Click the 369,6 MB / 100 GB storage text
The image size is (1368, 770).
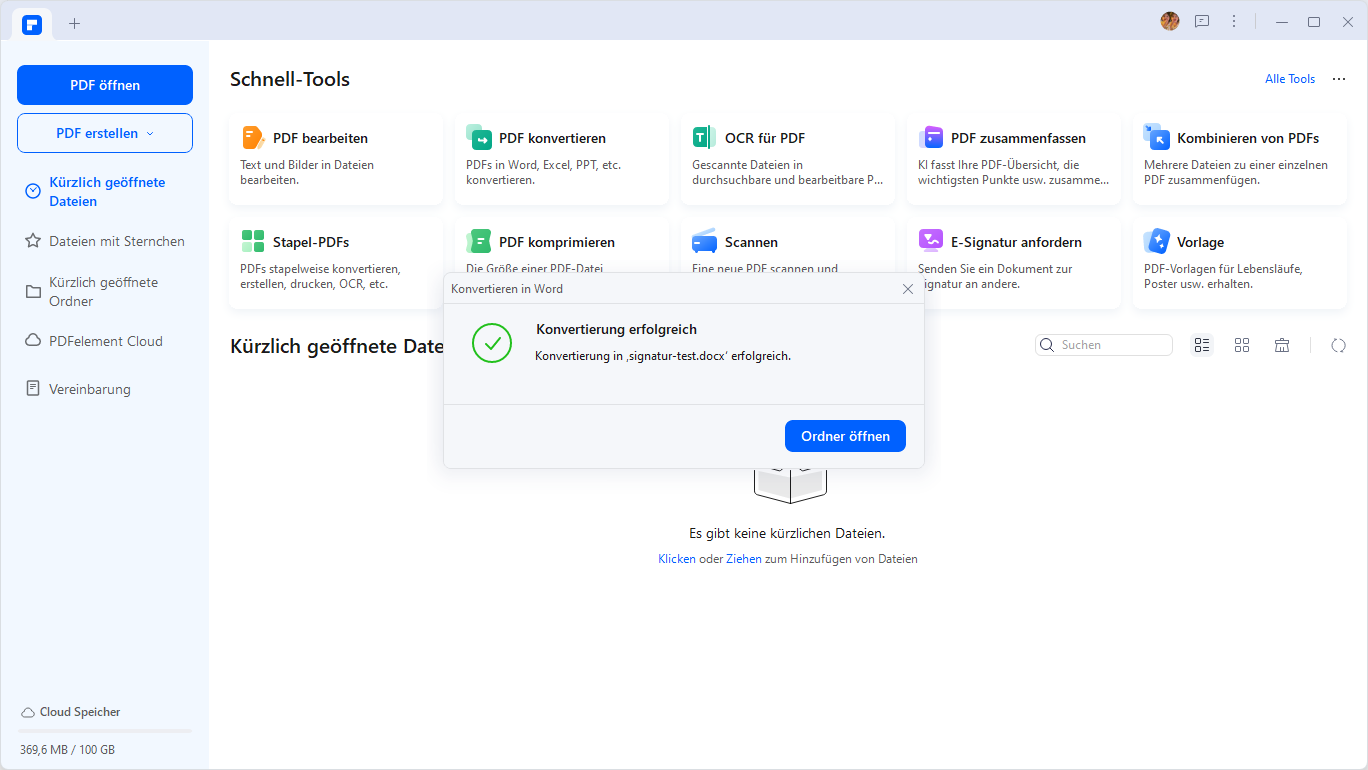click(x=67, y=749)
